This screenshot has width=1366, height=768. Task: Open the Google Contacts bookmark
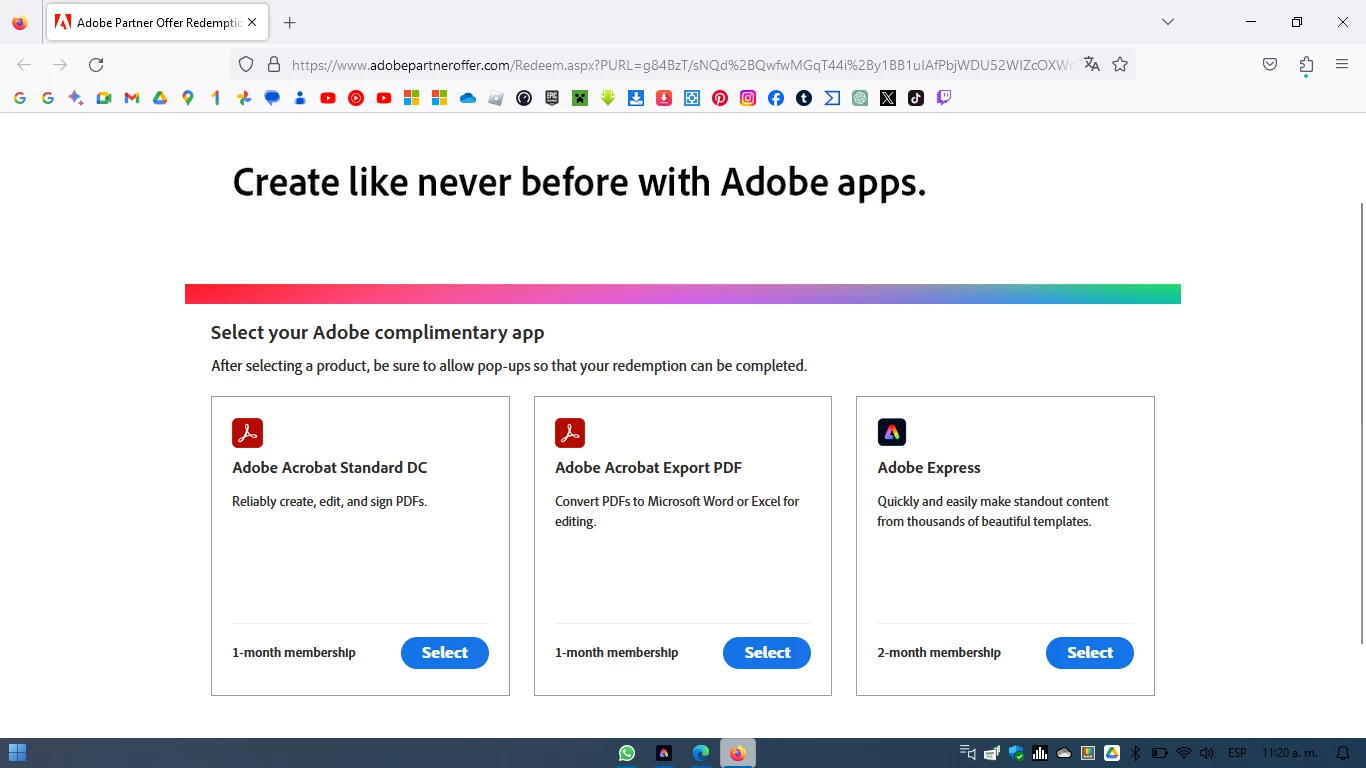(299, 98)
